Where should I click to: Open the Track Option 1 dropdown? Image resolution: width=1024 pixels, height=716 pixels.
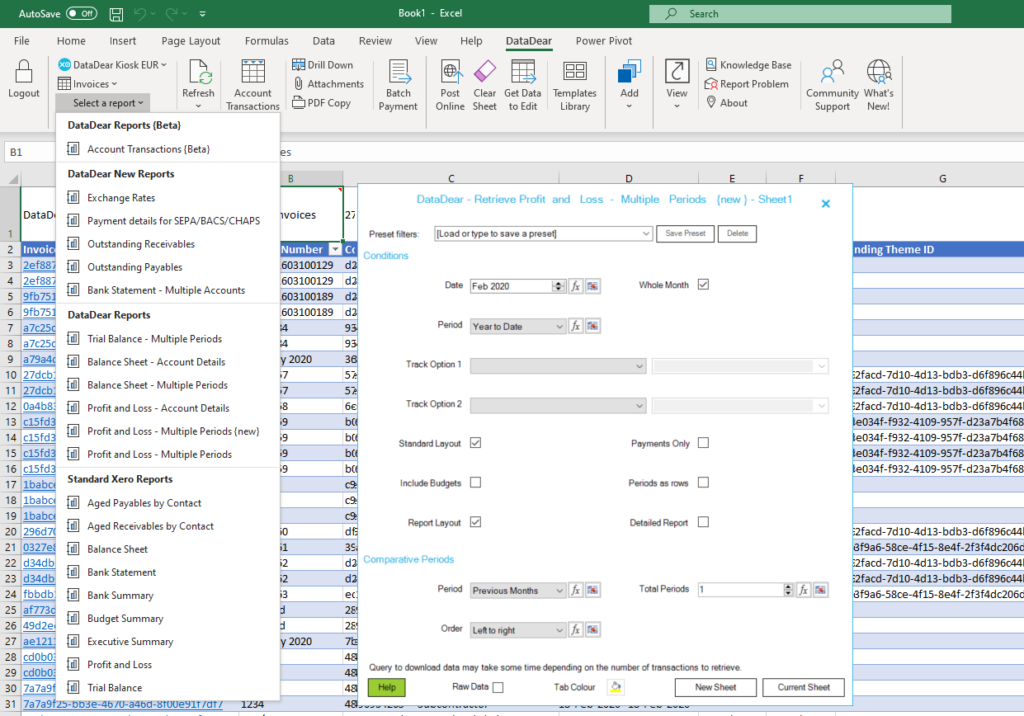coord(558,366)
